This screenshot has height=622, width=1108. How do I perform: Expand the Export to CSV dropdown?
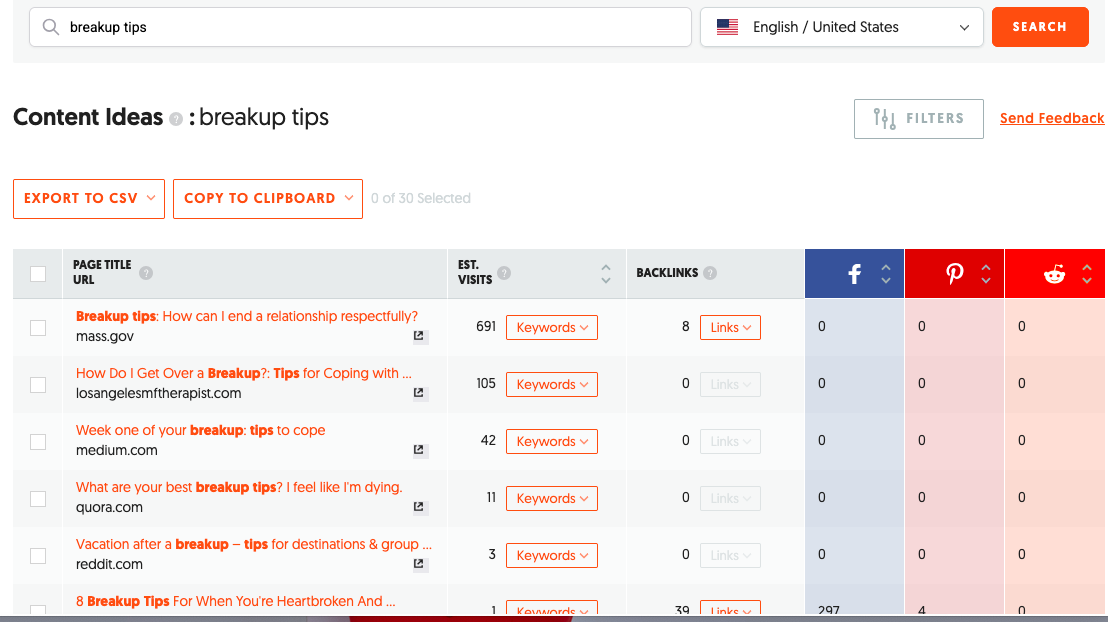tap(89, 199)
